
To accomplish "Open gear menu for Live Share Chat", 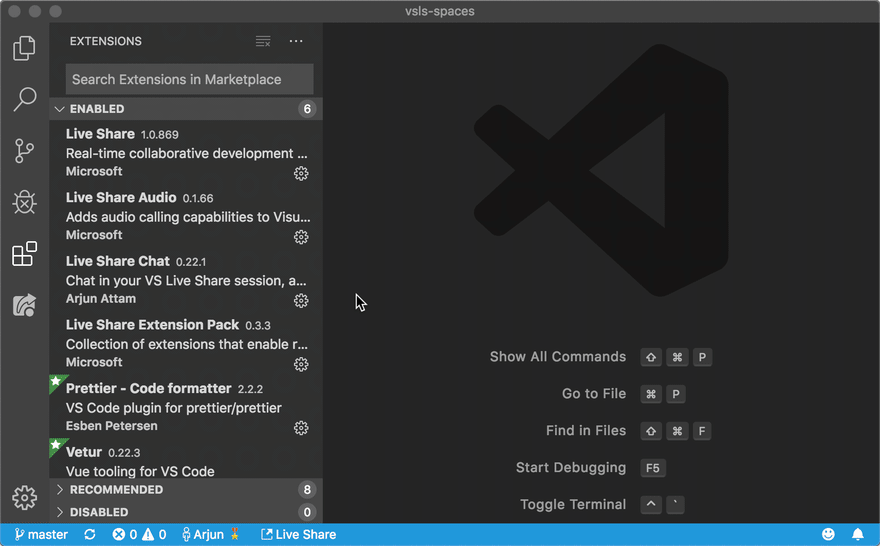I will [301, 301].
